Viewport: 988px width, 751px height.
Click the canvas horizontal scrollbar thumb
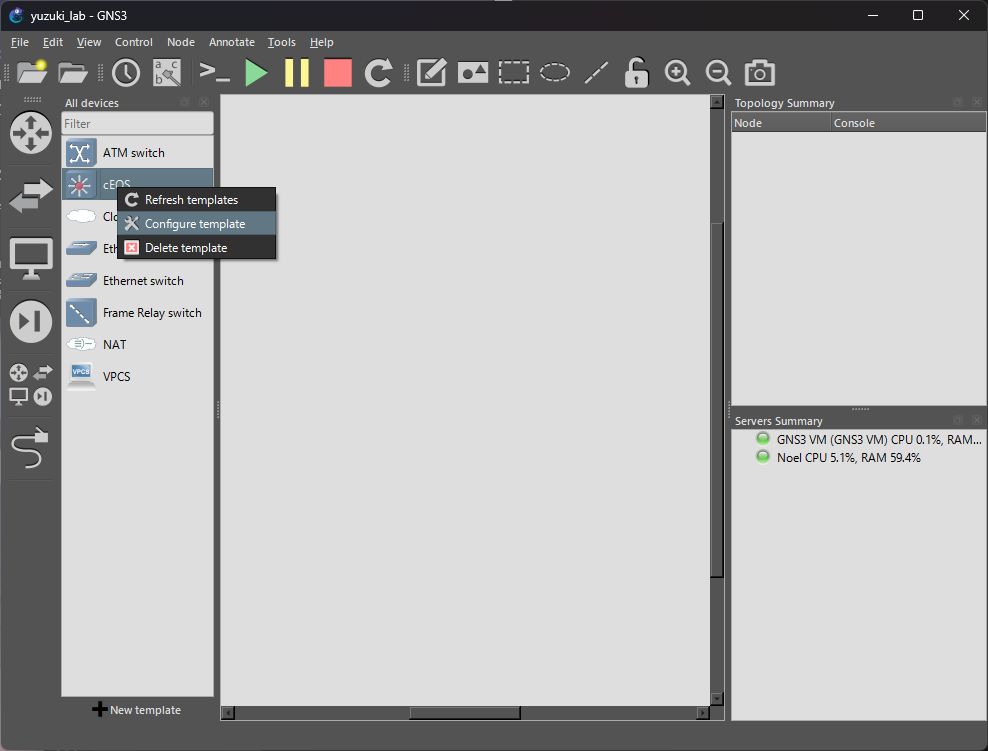(x=465, y=713)
